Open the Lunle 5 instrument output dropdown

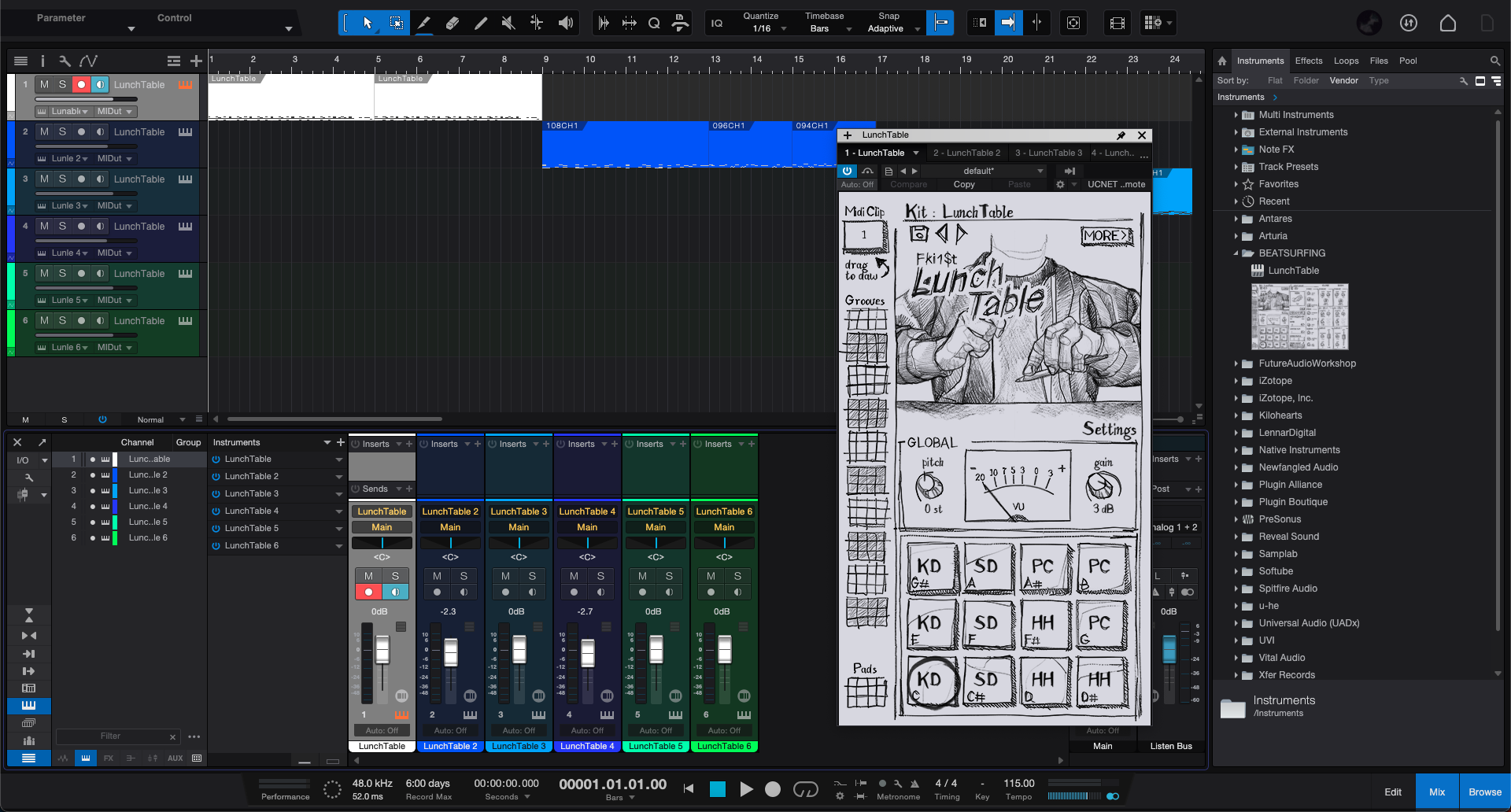pyautogui.click(x=69, y=300)
